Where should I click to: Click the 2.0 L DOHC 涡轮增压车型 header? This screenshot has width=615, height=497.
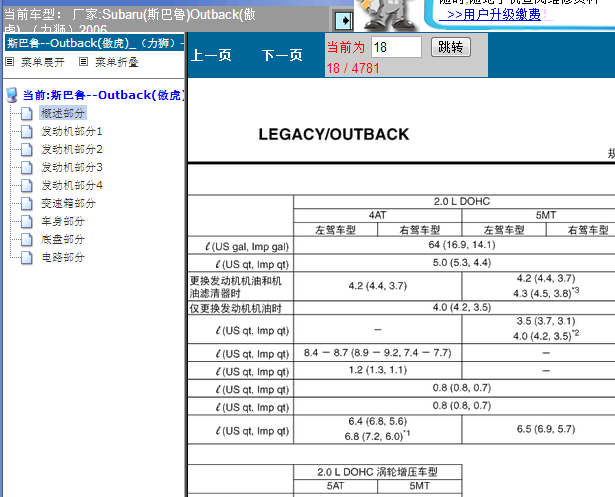377,472
